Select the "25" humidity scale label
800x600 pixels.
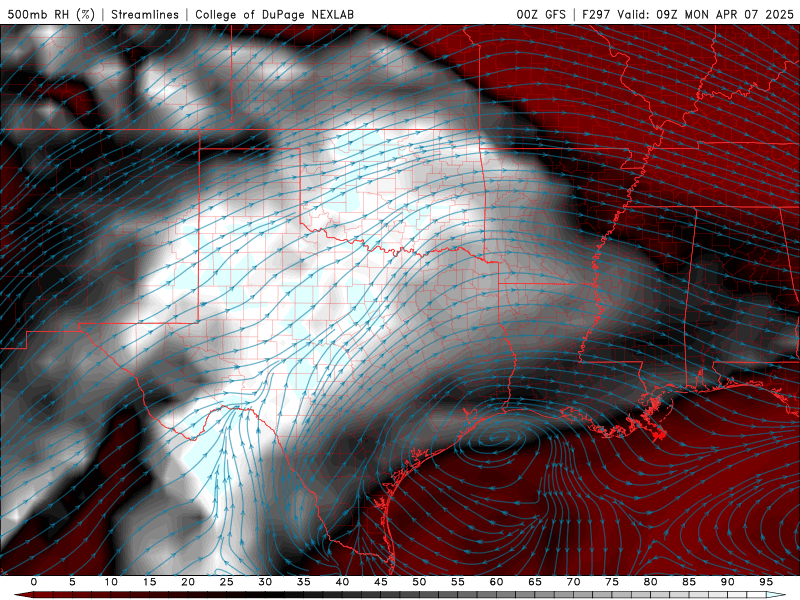pyautogui.click(x=227, y=582)
